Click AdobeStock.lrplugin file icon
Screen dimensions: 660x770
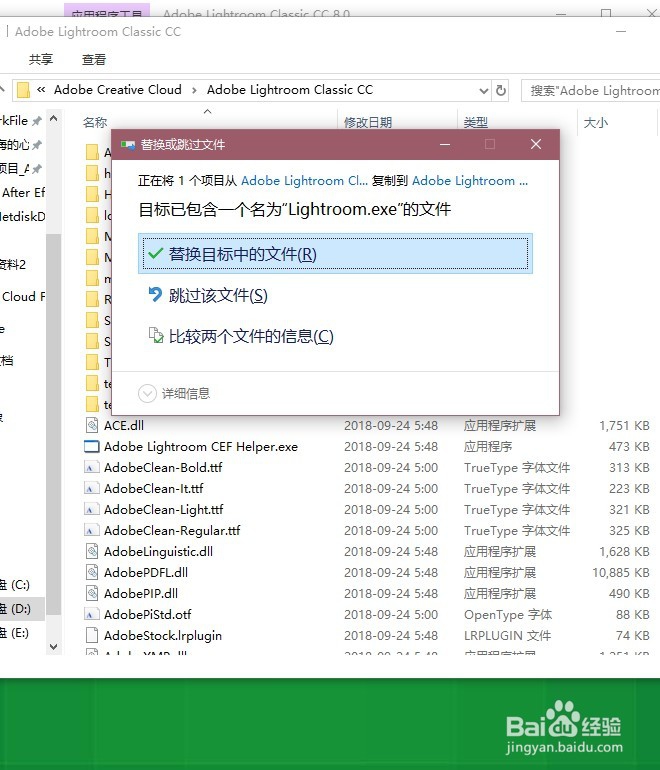92,635
